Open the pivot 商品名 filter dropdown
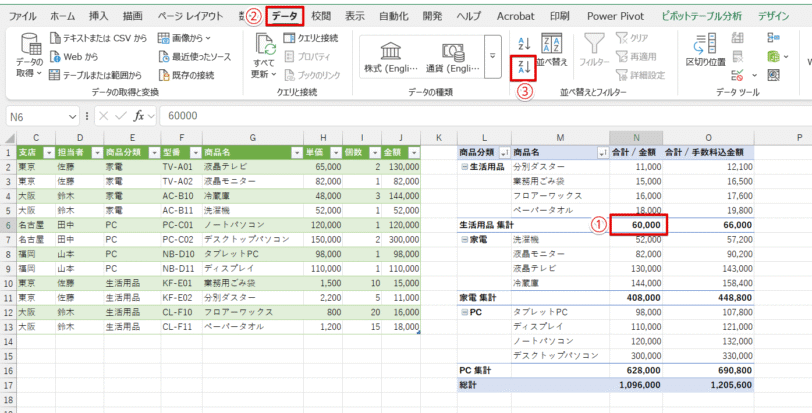The image size is (812, 413). [x=603, y=153]
